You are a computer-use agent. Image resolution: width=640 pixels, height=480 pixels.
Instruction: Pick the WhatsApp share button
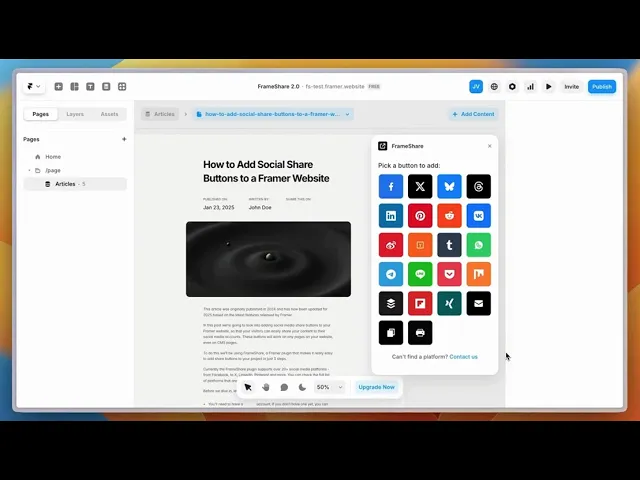[x=479, y=245]
